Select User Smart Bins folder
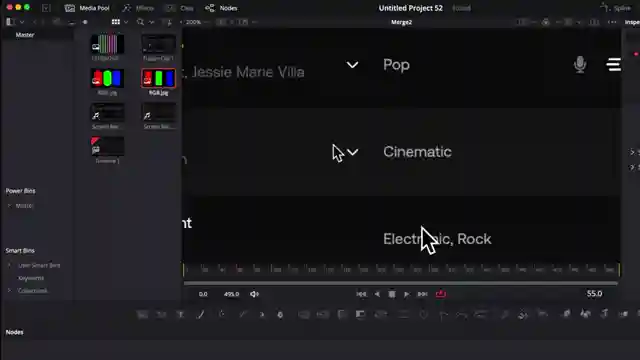Image resolution: width=640 pixels, height=360 pixels. pos(39,265)
